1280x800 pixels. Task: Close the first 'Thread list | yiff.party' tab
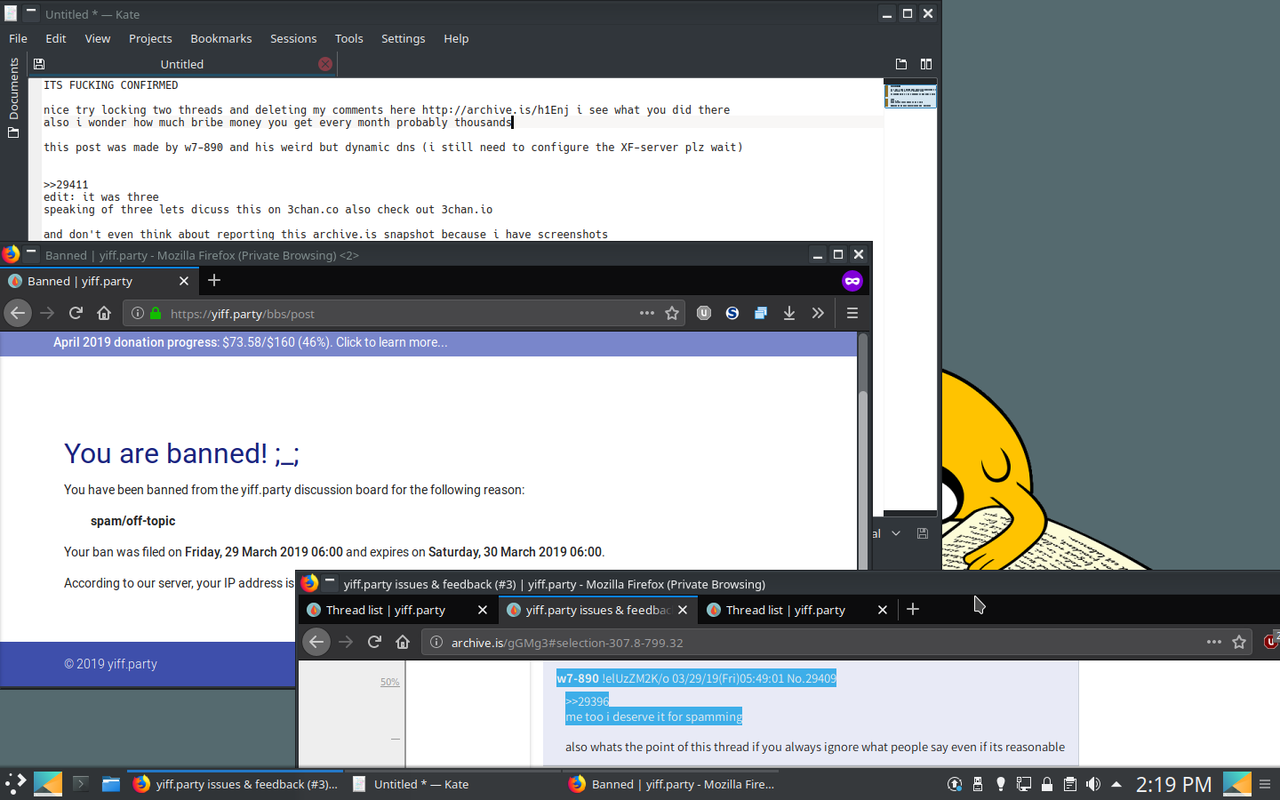pos(482,610)
